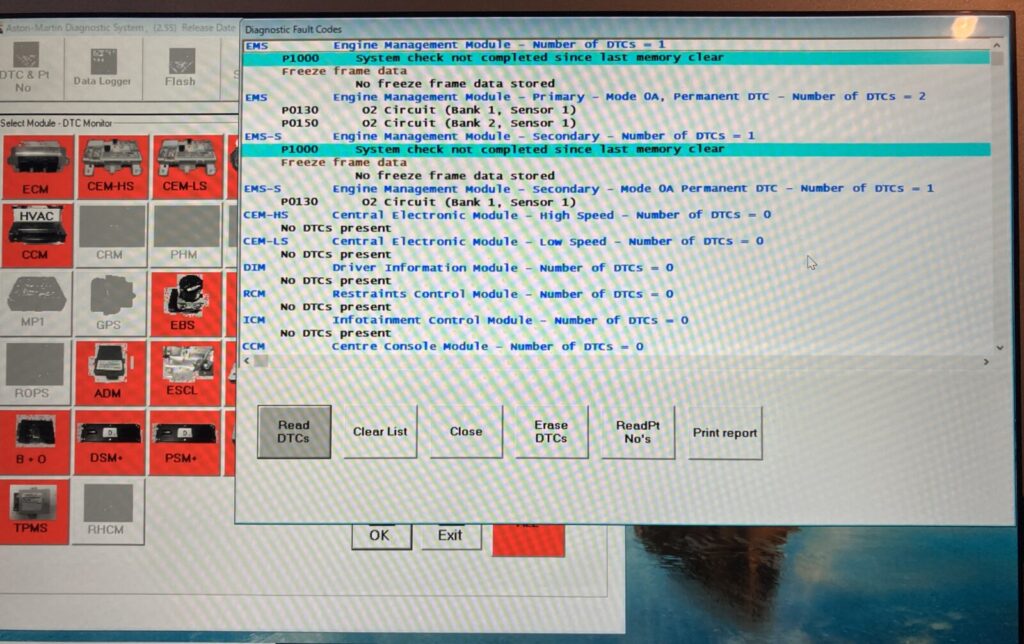Click Erase DTCs
1024x644 pixels.
[551, 432]
